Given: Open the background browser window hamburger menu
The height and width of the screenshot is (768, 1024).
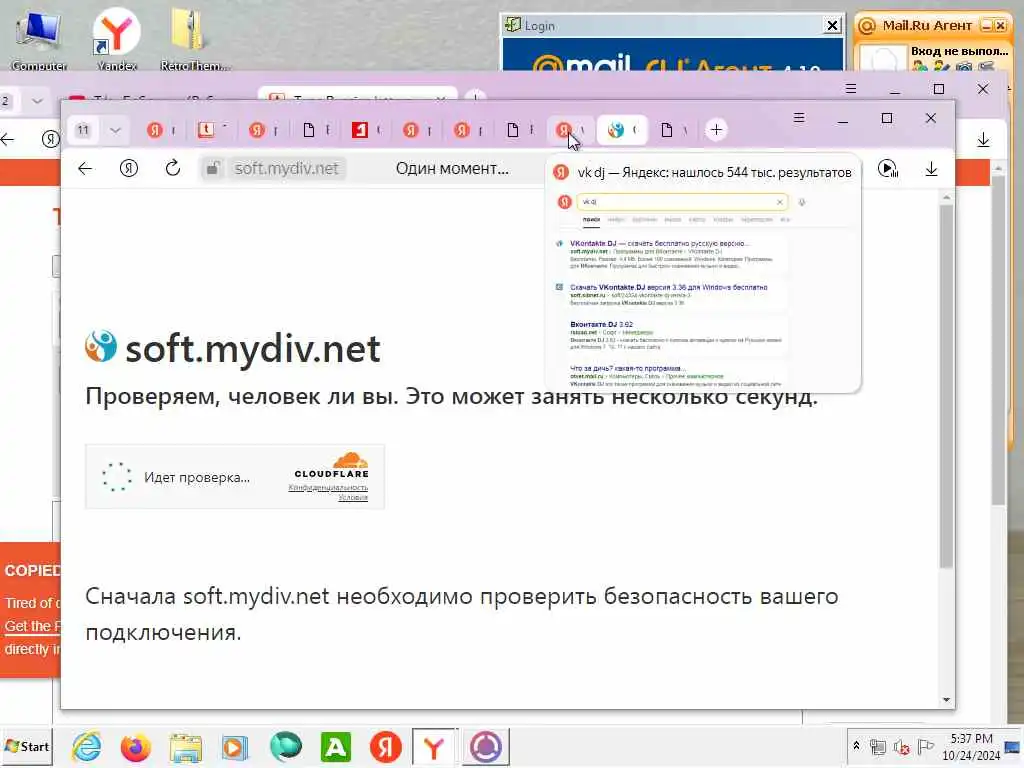Looking at the screenshot, I should 850,88.
